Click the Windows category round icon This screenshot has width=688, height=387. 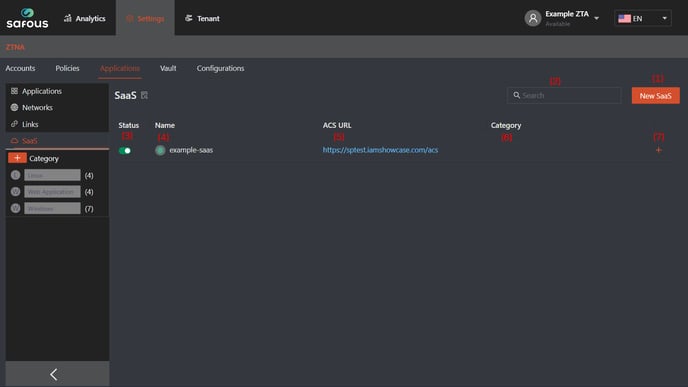click(15, 208)
